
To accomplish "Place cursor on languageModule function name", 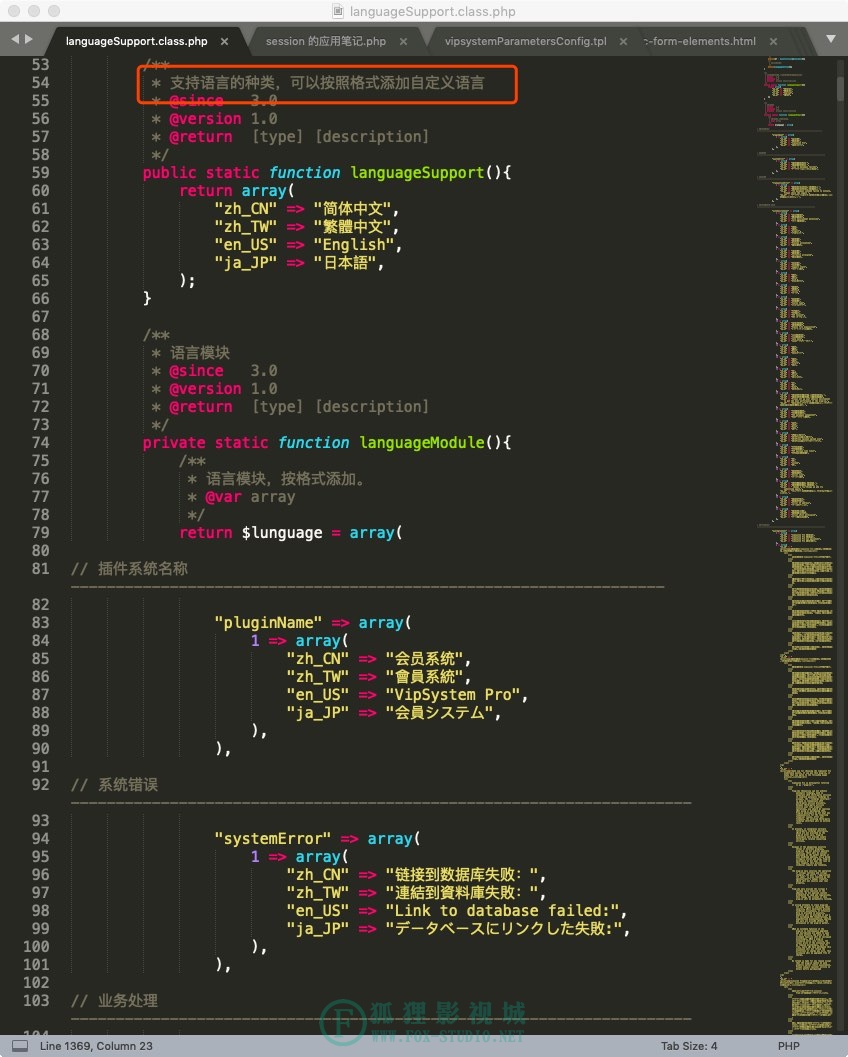I will click(422, 443).
